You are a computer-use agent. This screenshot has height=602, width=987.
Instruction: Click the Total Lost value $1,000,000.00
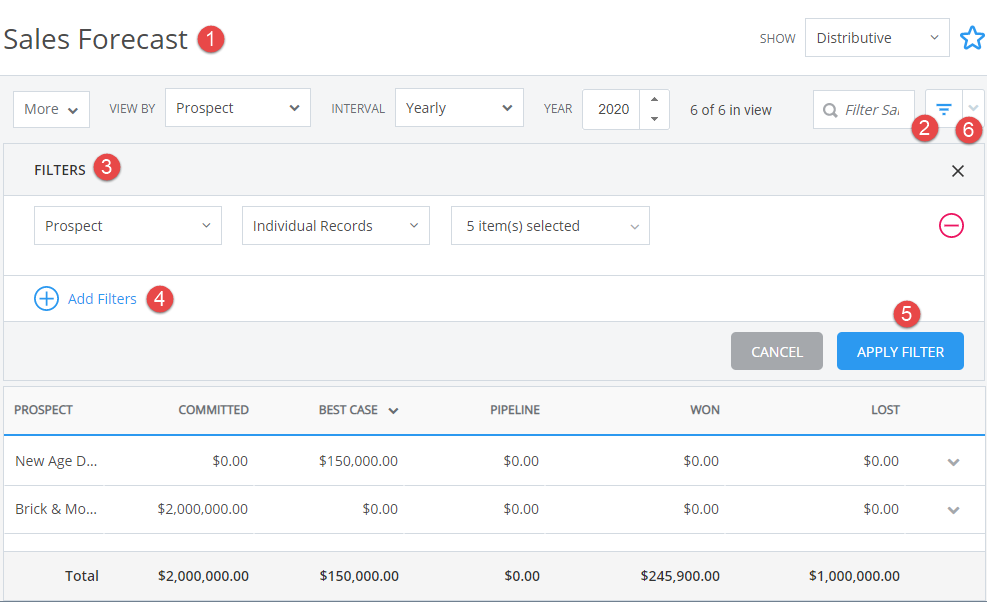854,576
